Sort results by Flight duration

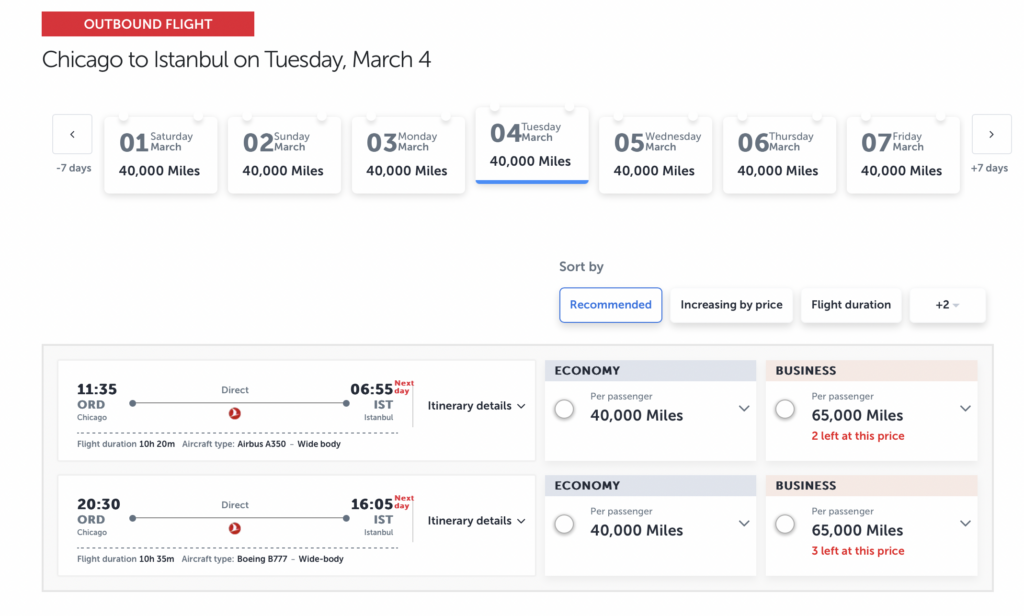point(851,305)
